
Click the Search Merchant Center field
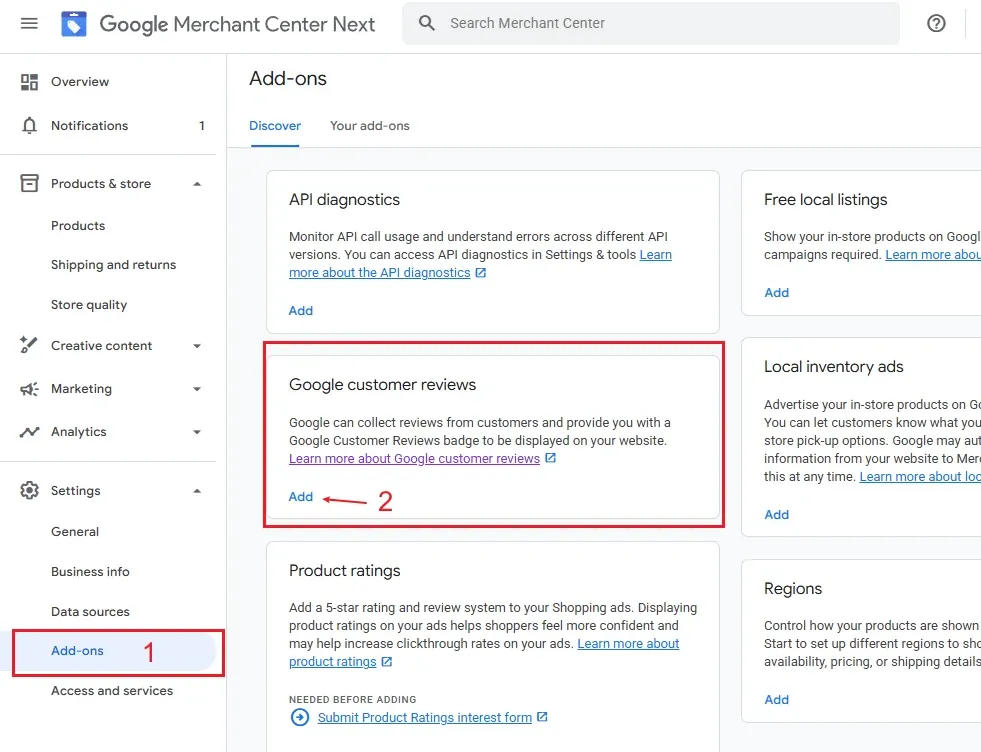600,22
